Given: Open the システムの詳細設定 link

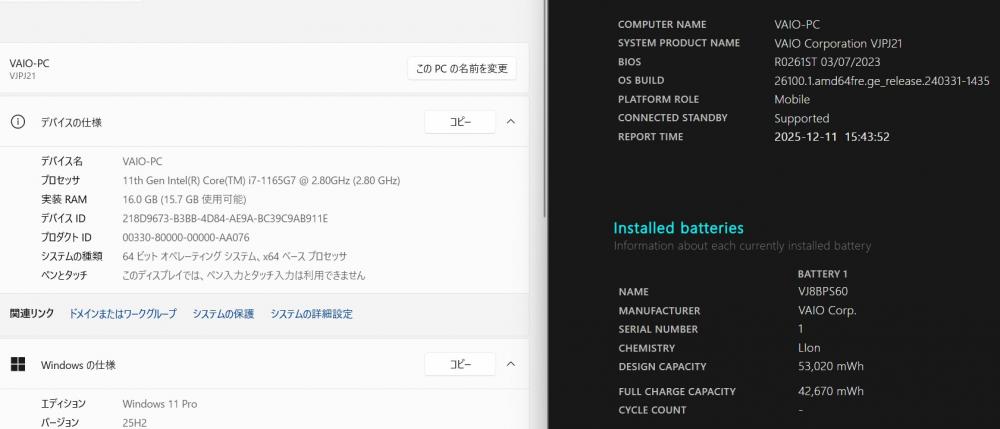Looking at the screenshot, I should 311,314.
